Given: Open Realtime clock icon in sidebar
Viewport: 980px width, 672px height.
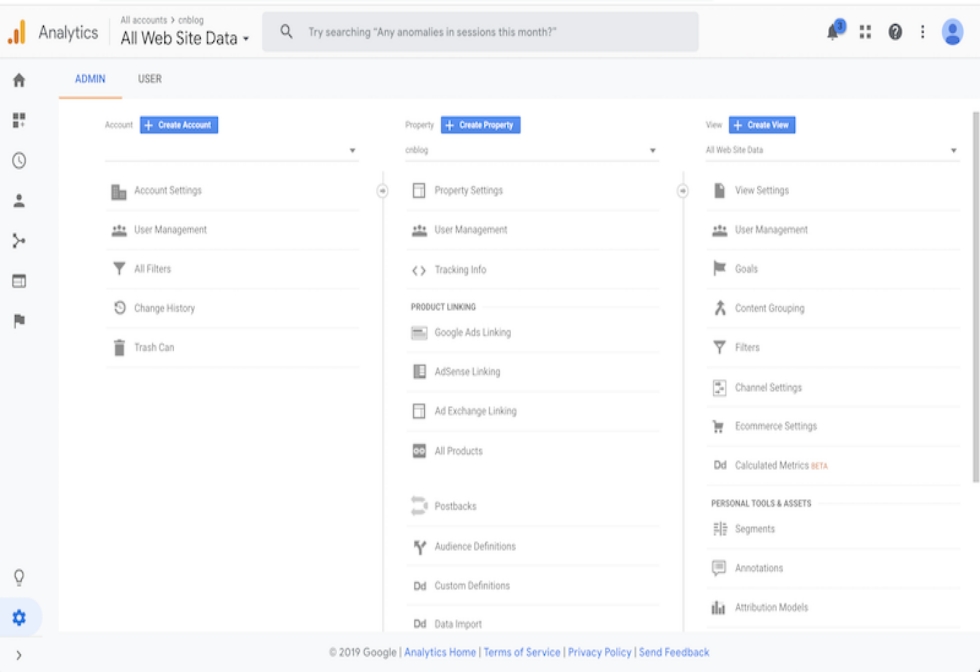Looking at the screenshot, I should tap(18, 160).
